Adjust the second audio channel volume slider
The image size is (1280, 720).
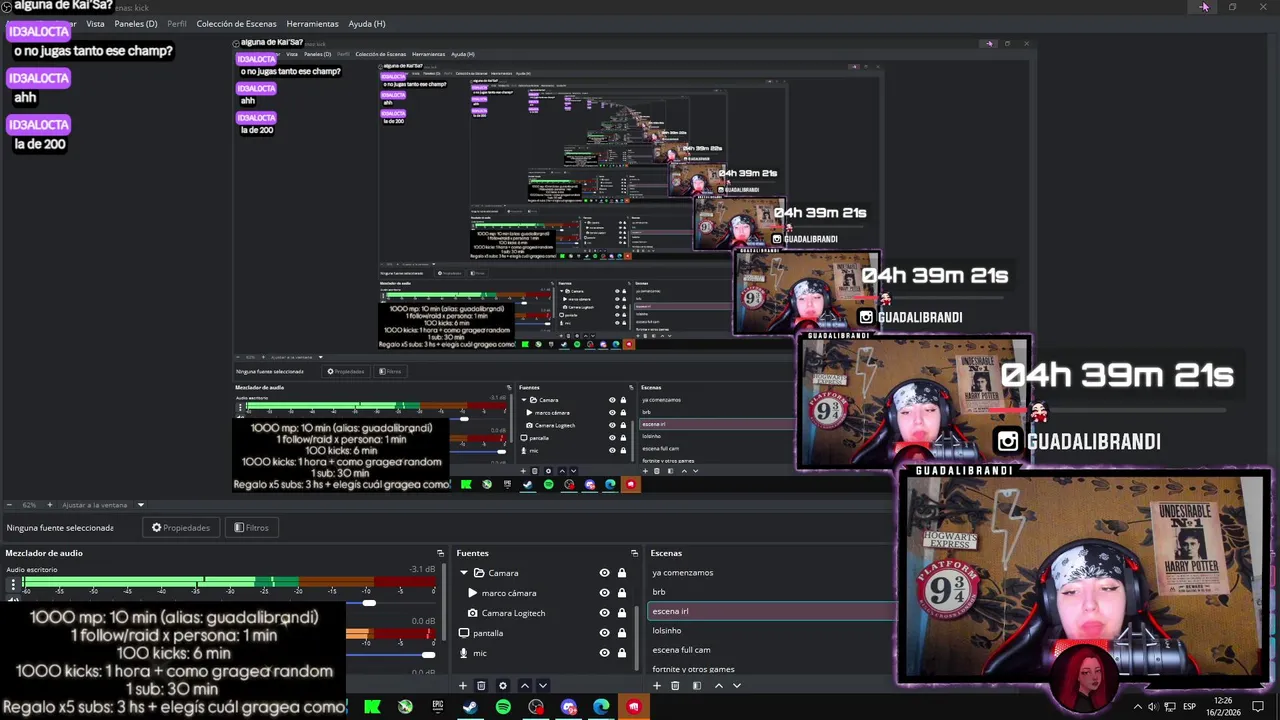(x=428, y=655)
